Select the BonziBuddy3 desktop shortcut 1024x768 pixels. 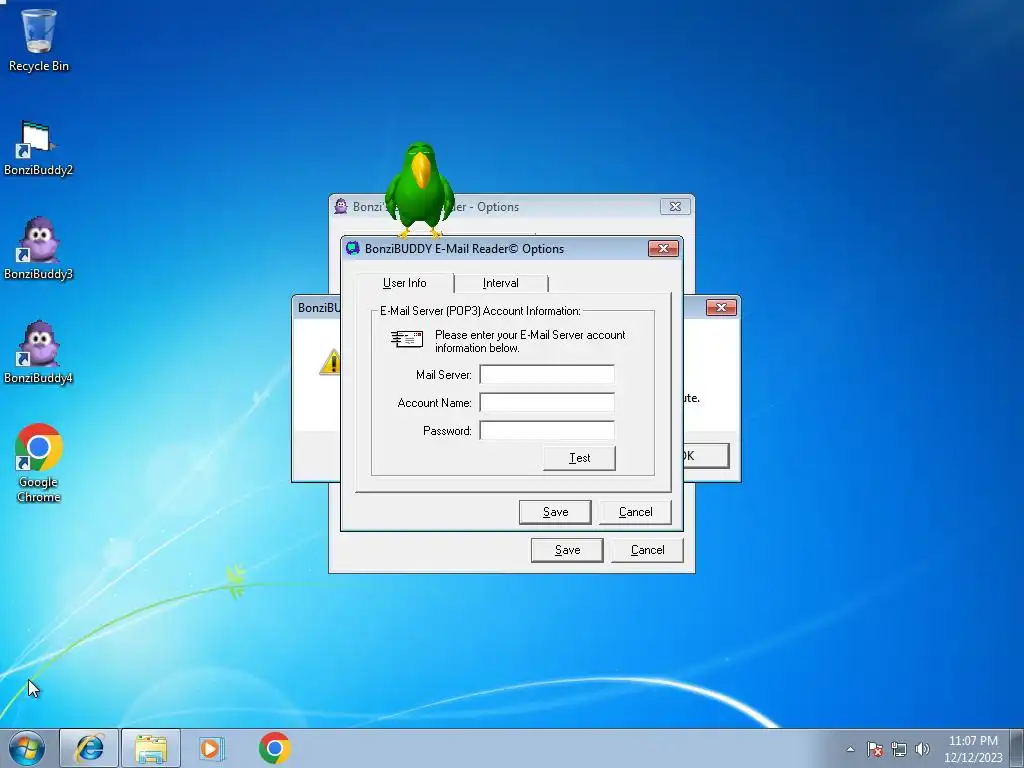(x=39, y=248)
